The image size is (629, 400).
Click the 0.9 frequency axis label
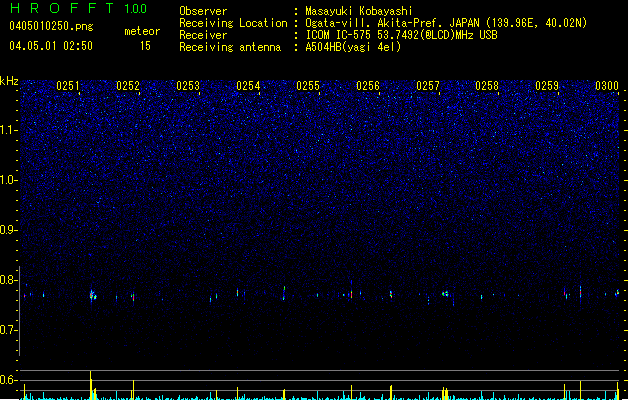point(8,230)
